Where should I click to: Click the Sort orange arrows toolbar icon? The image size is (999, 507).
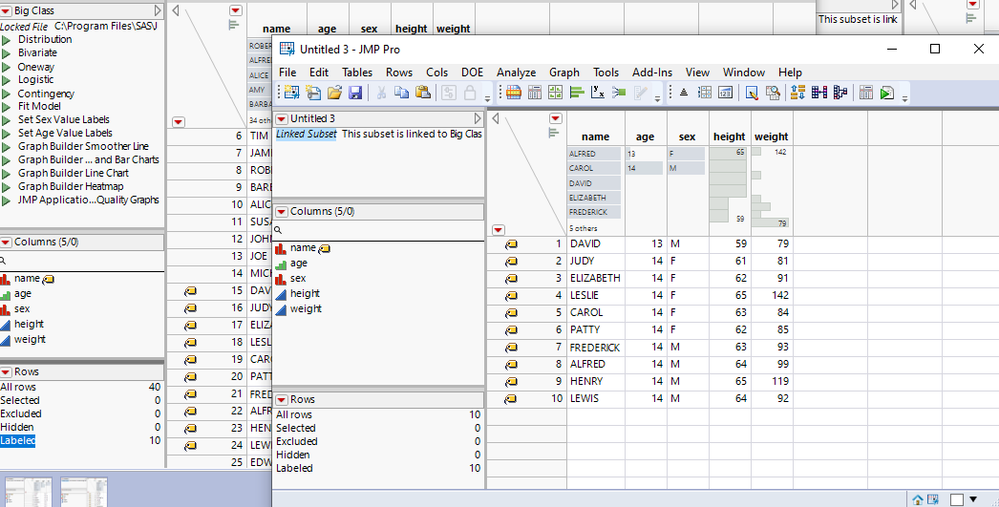click(798, 93)
